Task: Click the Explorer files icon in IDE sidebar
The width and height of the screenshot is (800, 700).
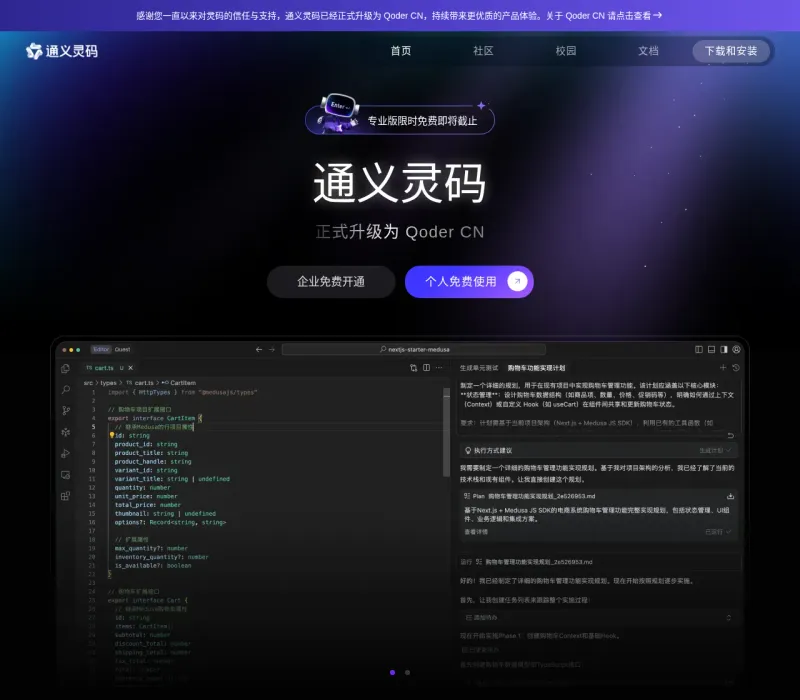Action: 65,368
